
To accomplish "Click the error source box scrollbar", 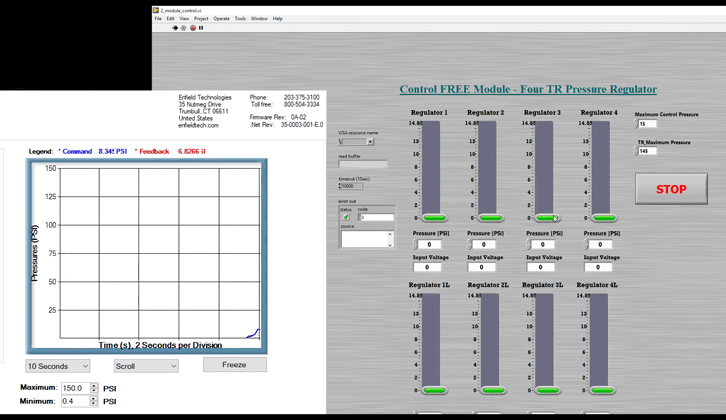I will (x=390, y=239).
